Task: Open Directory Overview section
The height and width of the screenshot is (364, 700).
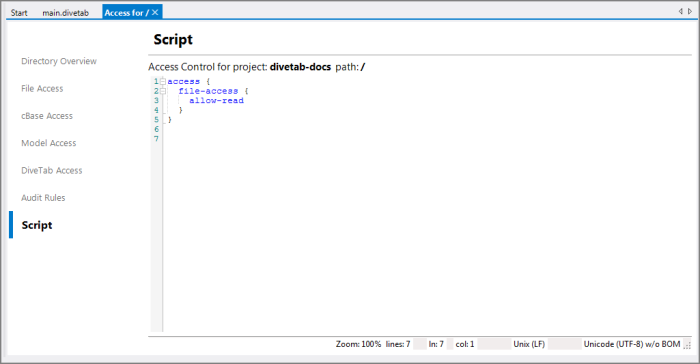Action: [x=59, y=61]
